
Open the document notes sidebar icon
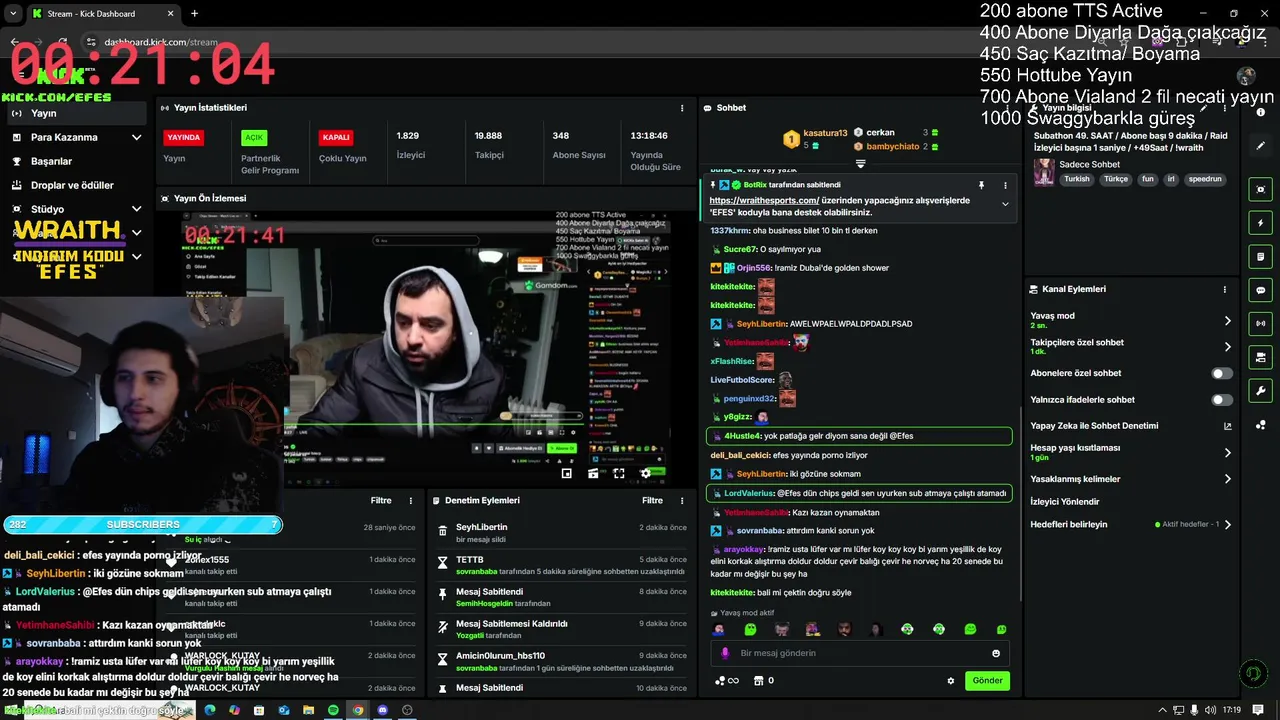coord(1260,257)
